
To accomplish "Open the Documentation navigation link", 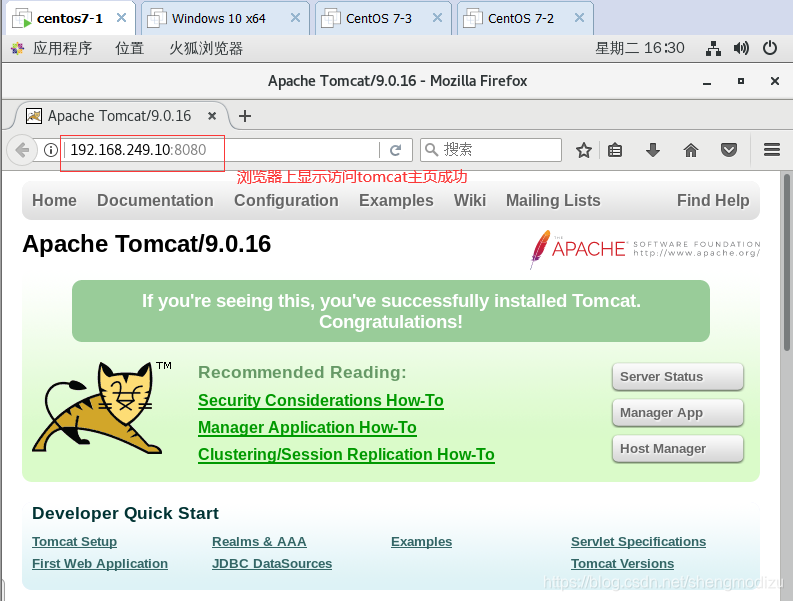I will click(x=155, y=200).
